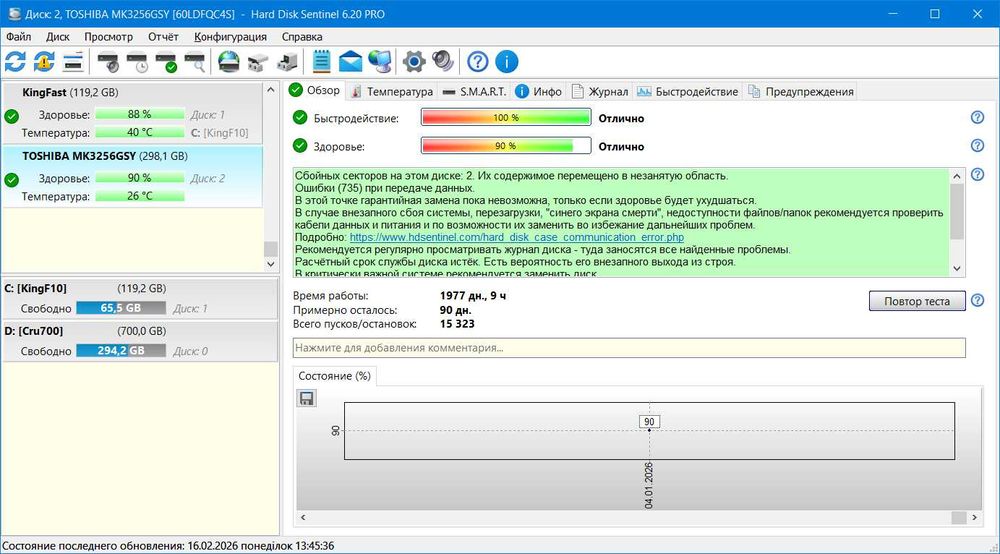Select the C: [KingF10] partition row
1000x554 pixels.
tap(140, 298)
